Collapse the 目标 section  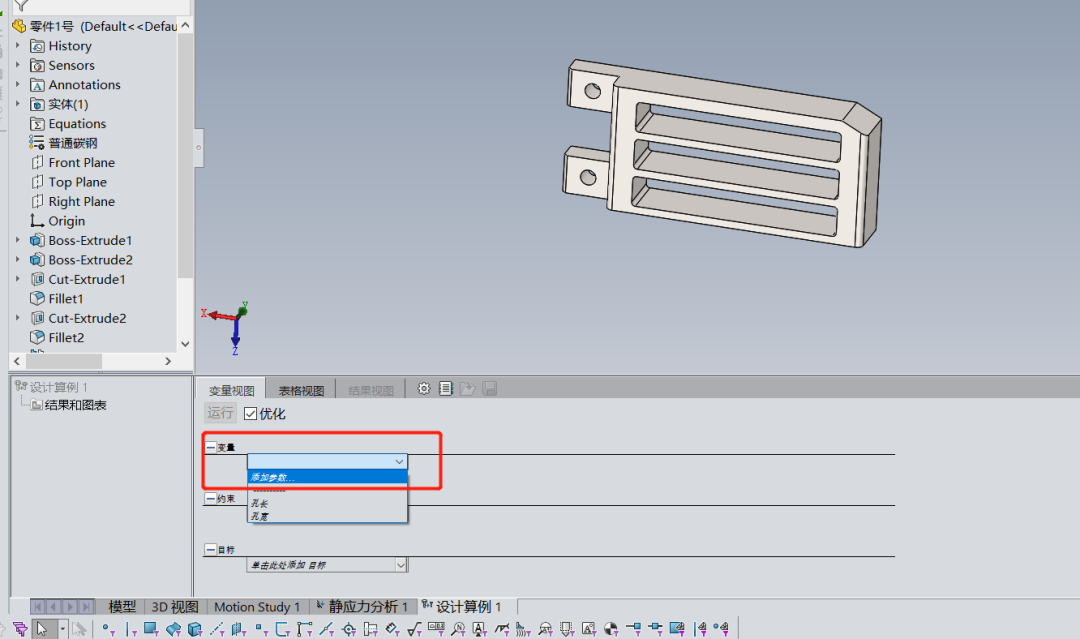point(210,549)
